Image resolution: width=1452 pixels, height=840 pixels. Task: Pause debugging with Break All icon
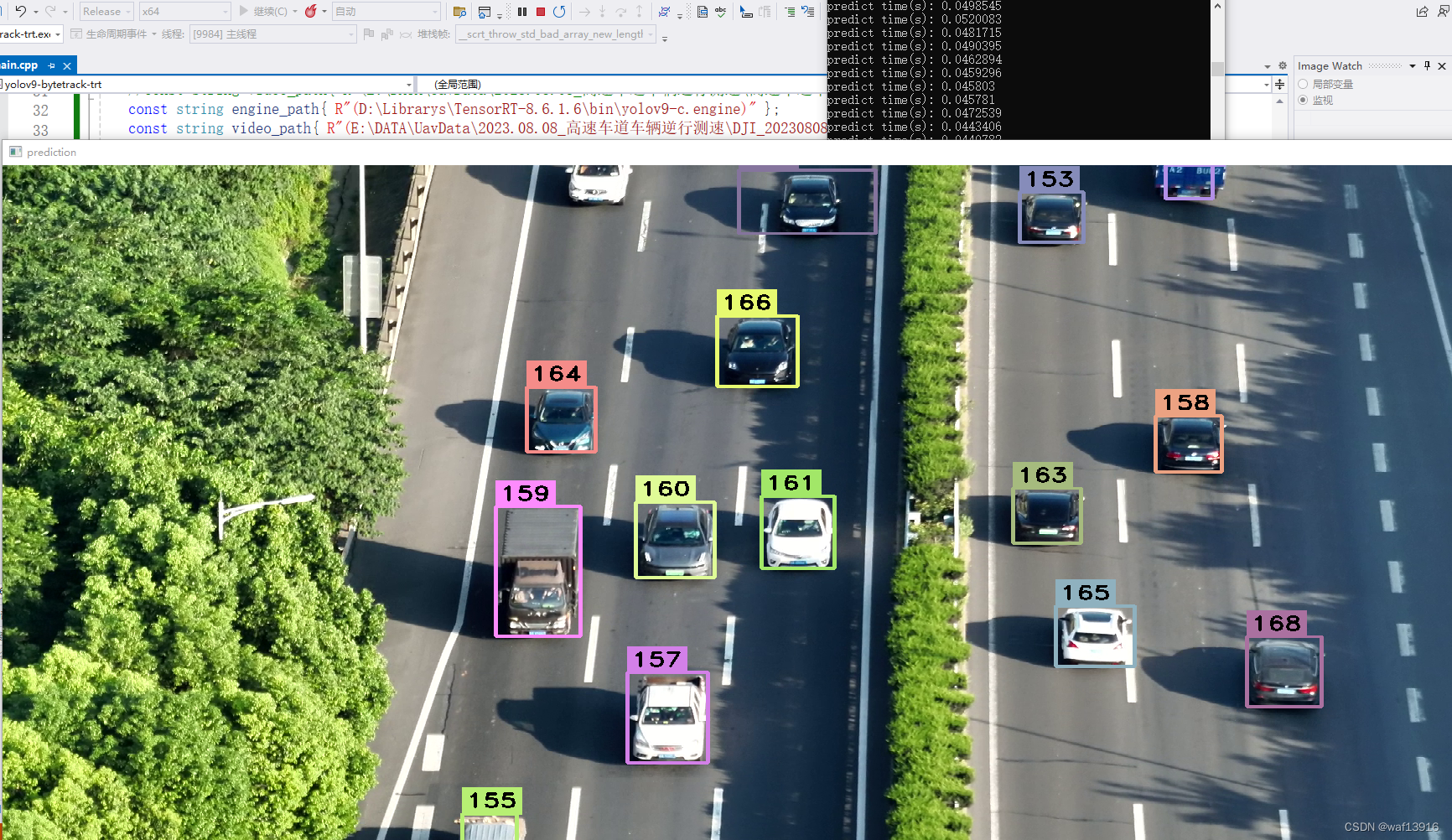click(x=522, y=11)
